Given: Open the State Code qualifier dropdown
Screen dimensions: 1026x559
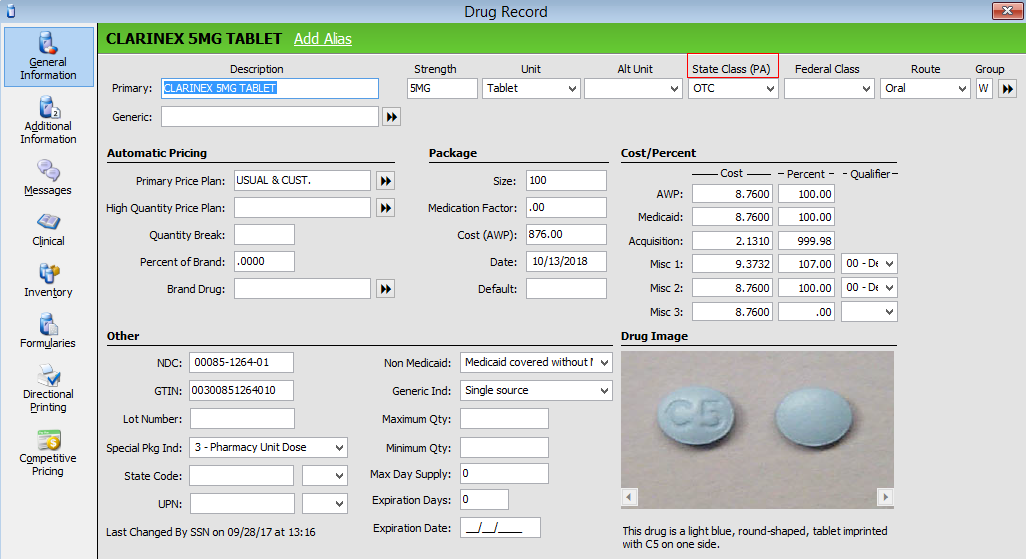Looking at the screenshot, I should (x=325, y=476).
